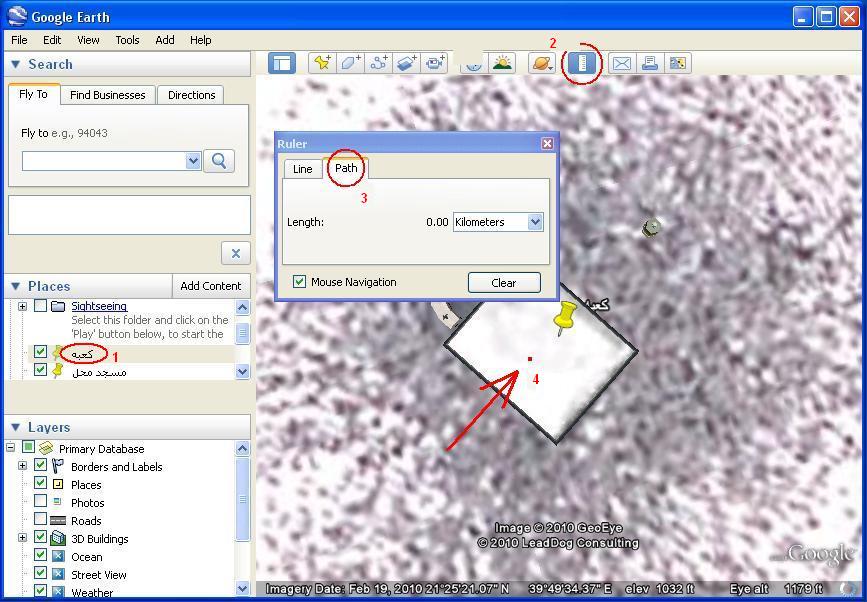Click Layers panel scroll down arrow
The width and height of the screenshot is (867, 602).
[x=243, y=589]
